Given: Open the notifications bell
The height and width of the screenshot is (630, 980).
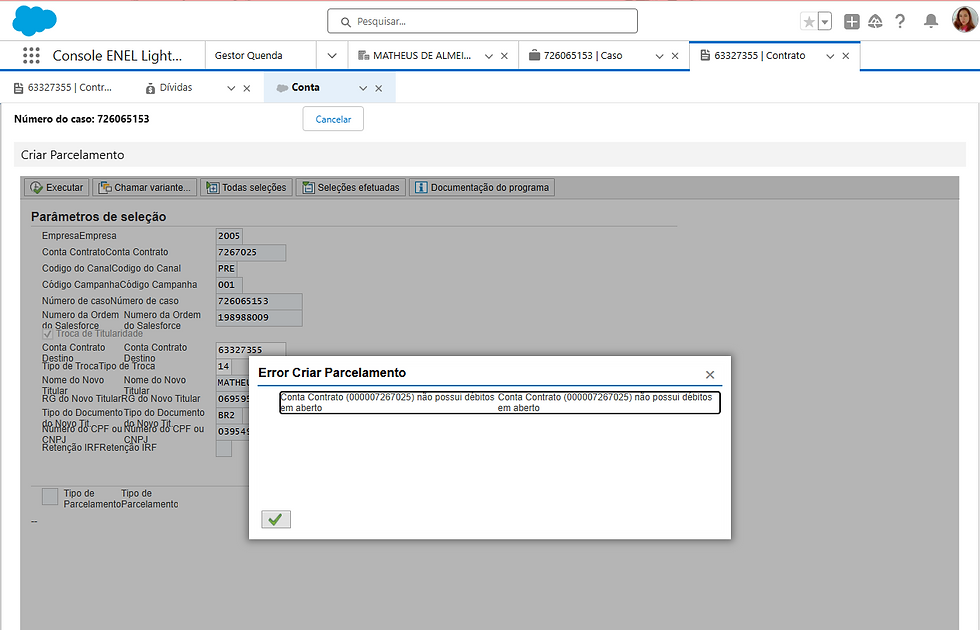Looking at the screenshot, I should click(x=931, y=22).
